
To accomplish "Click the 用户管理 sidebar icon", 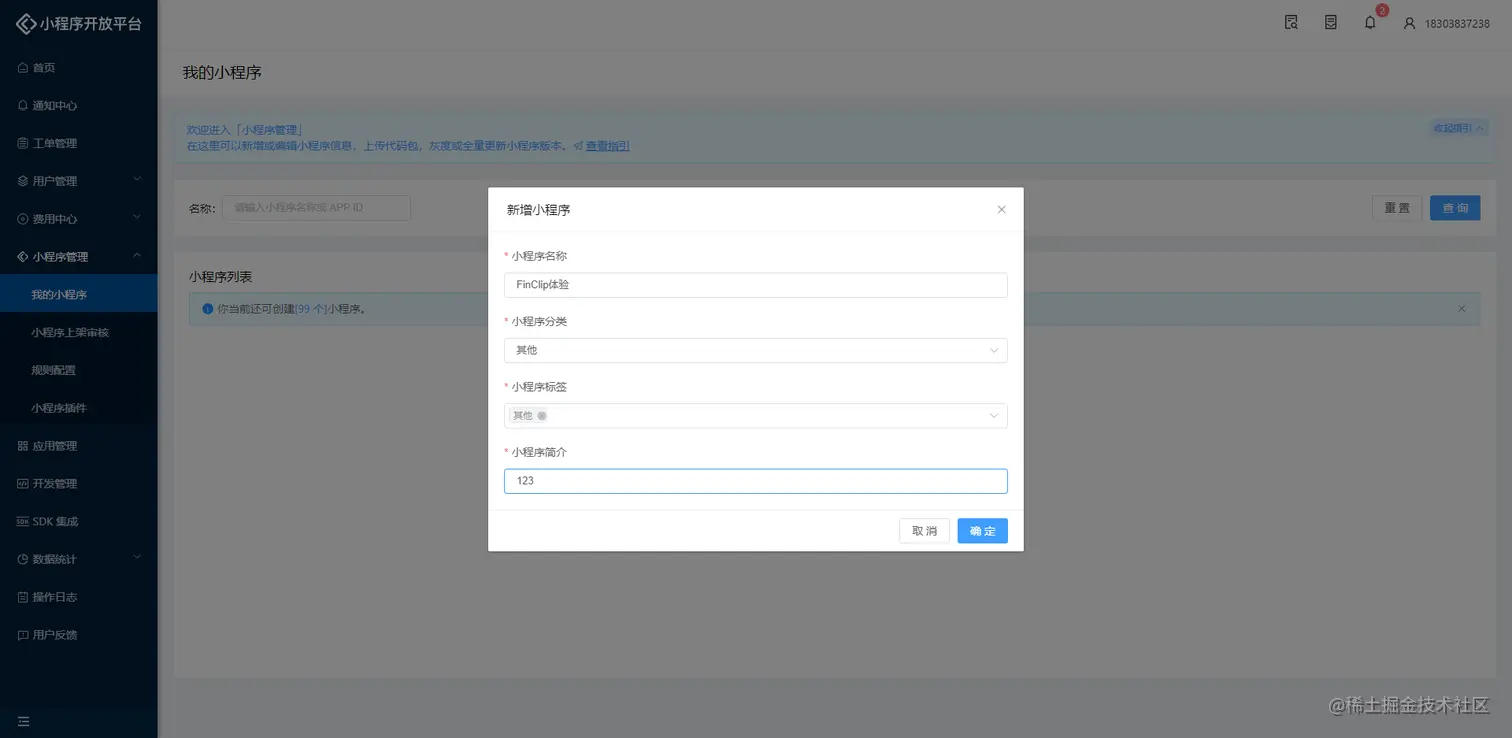I will (23, 181).
